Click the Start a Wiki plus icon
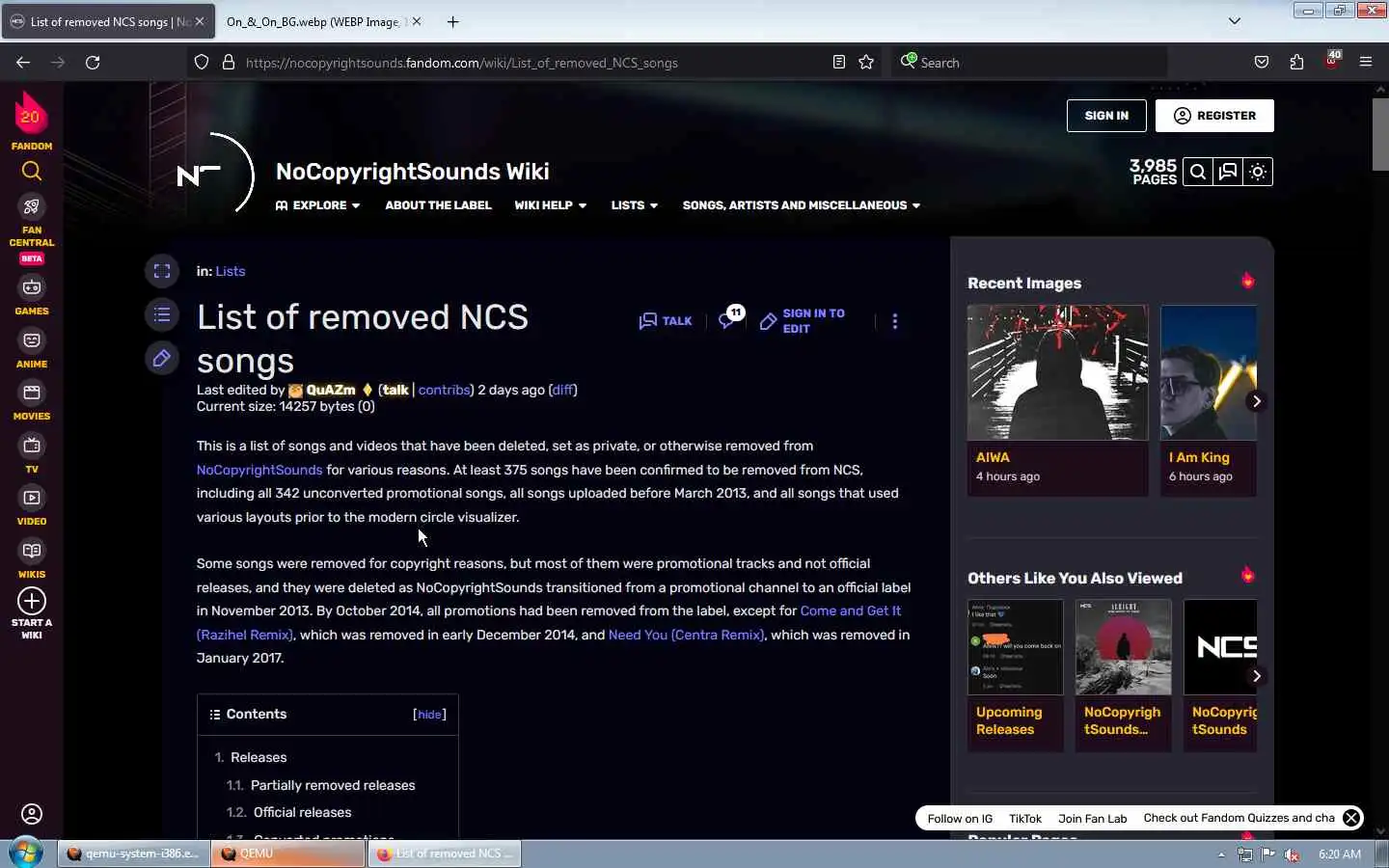This screenshot has height=868, width=1389. [x=32, y=601]
